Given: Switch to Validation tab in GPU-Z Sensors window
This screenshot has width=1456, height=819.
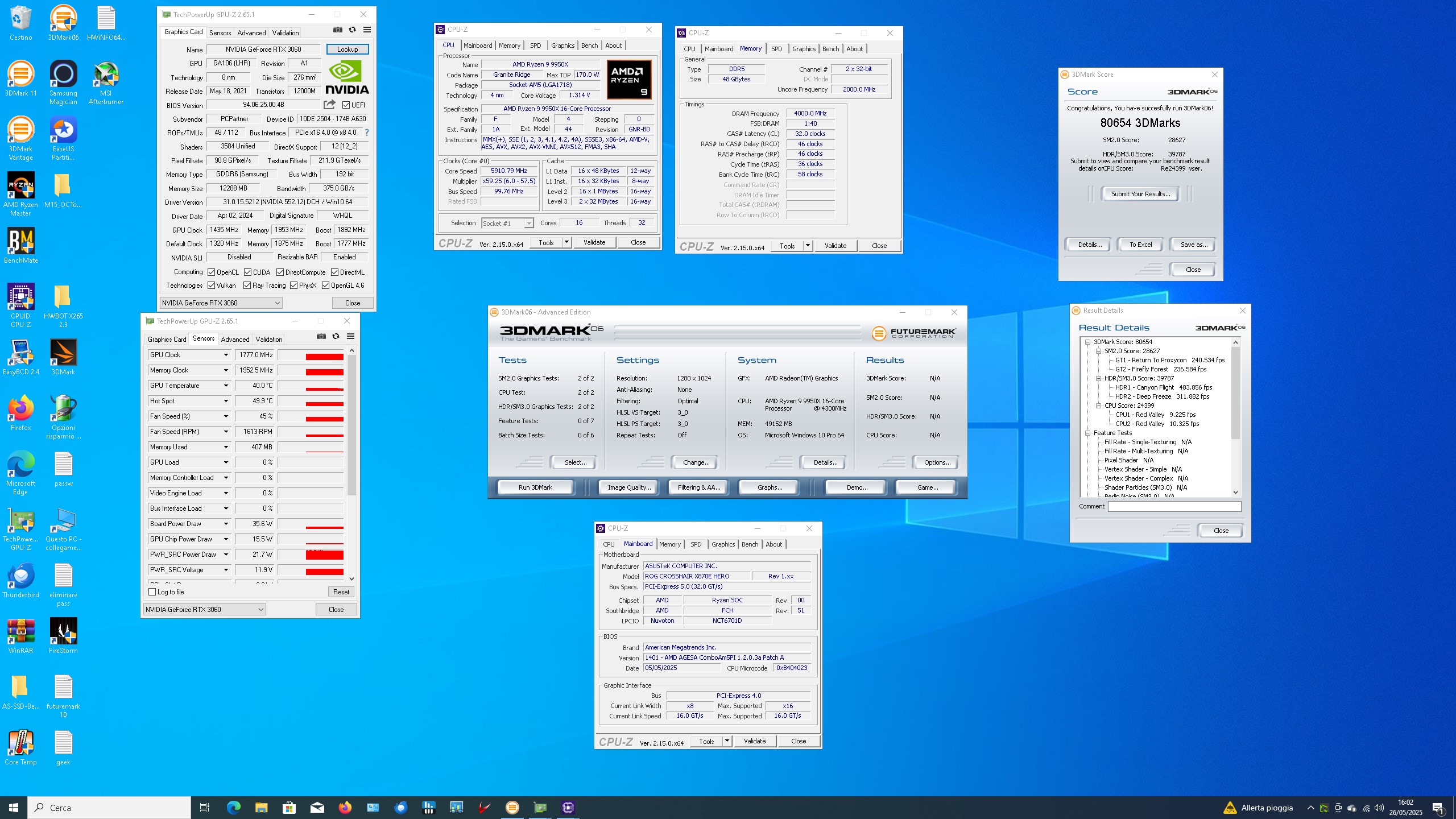Looking at the screenshot, I should coord(268,340).
